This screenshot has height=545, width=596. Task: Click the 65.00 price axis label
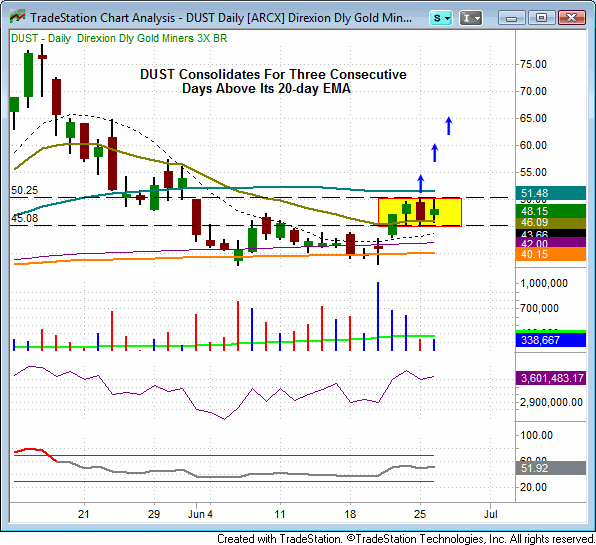click(533, 118)
